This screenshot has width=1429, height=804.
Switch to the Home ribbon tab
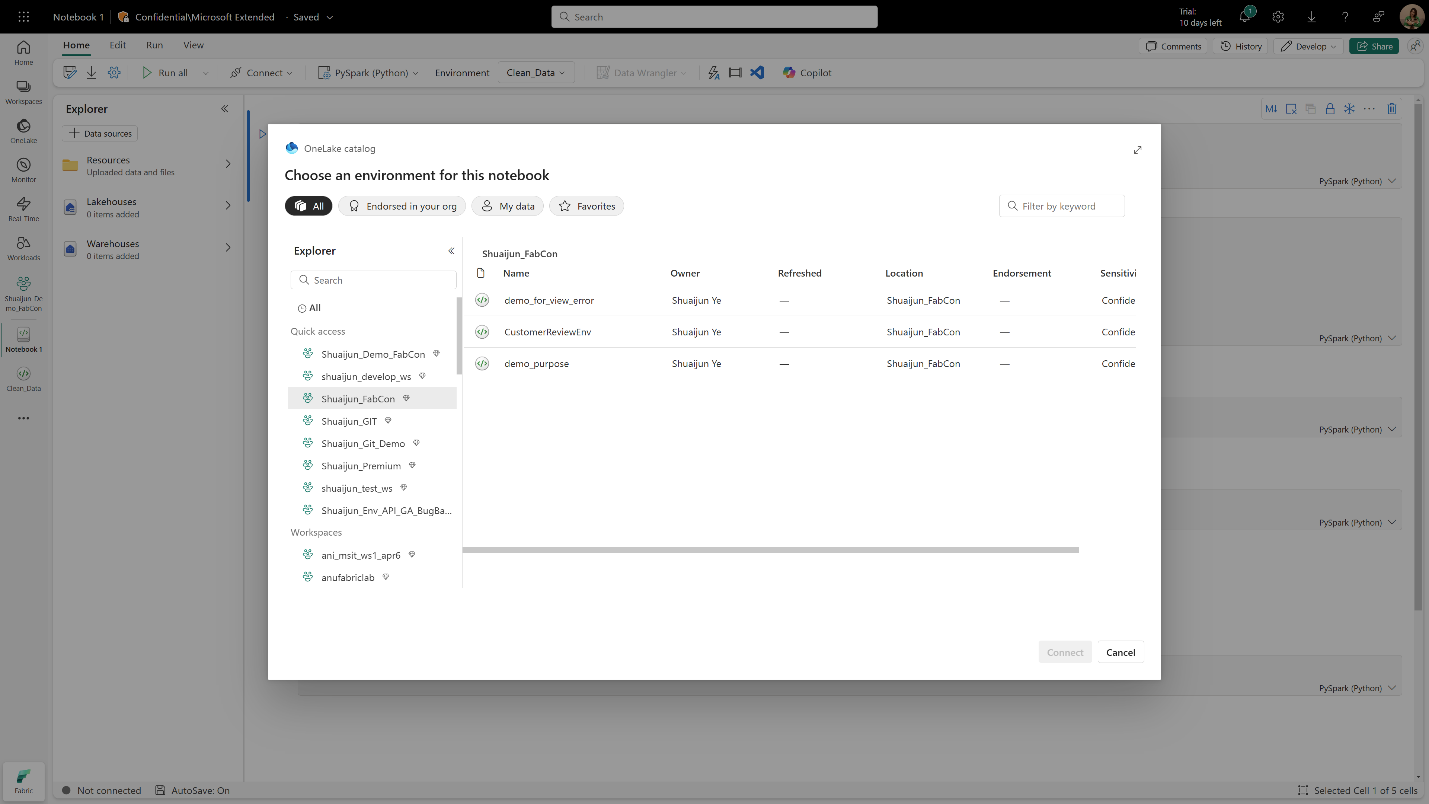pos(76,45)
